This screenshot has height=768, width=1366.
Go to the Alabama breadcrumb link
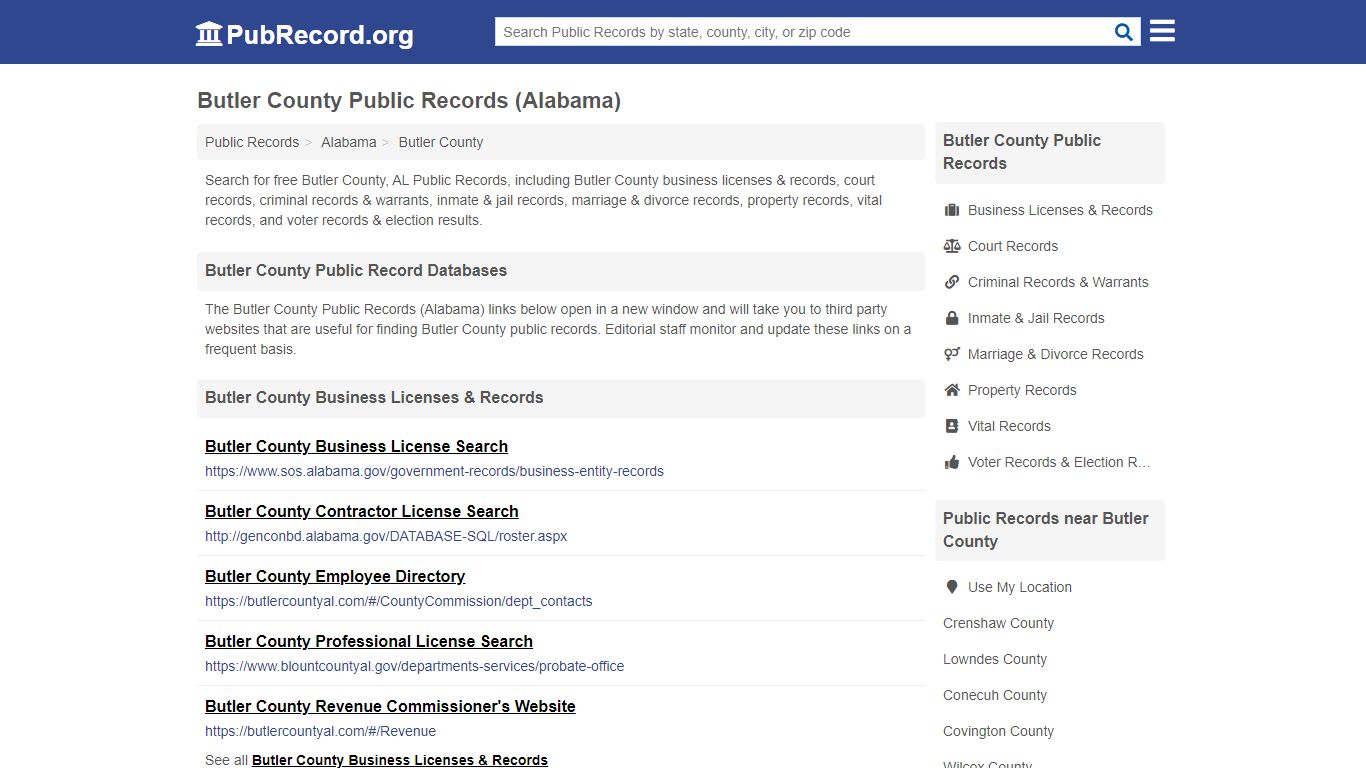(348, 142)
